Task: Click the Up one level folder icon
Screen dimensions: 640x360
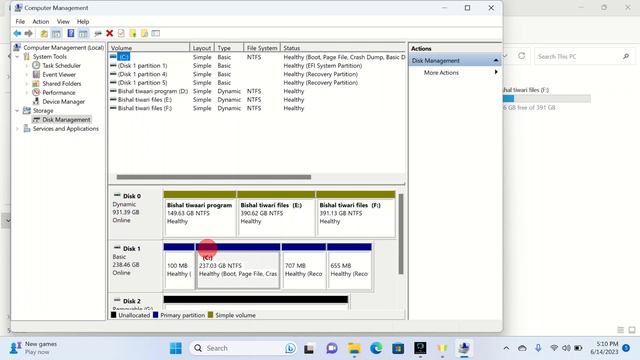Action: pyautogui.click(x=44, y=33)
